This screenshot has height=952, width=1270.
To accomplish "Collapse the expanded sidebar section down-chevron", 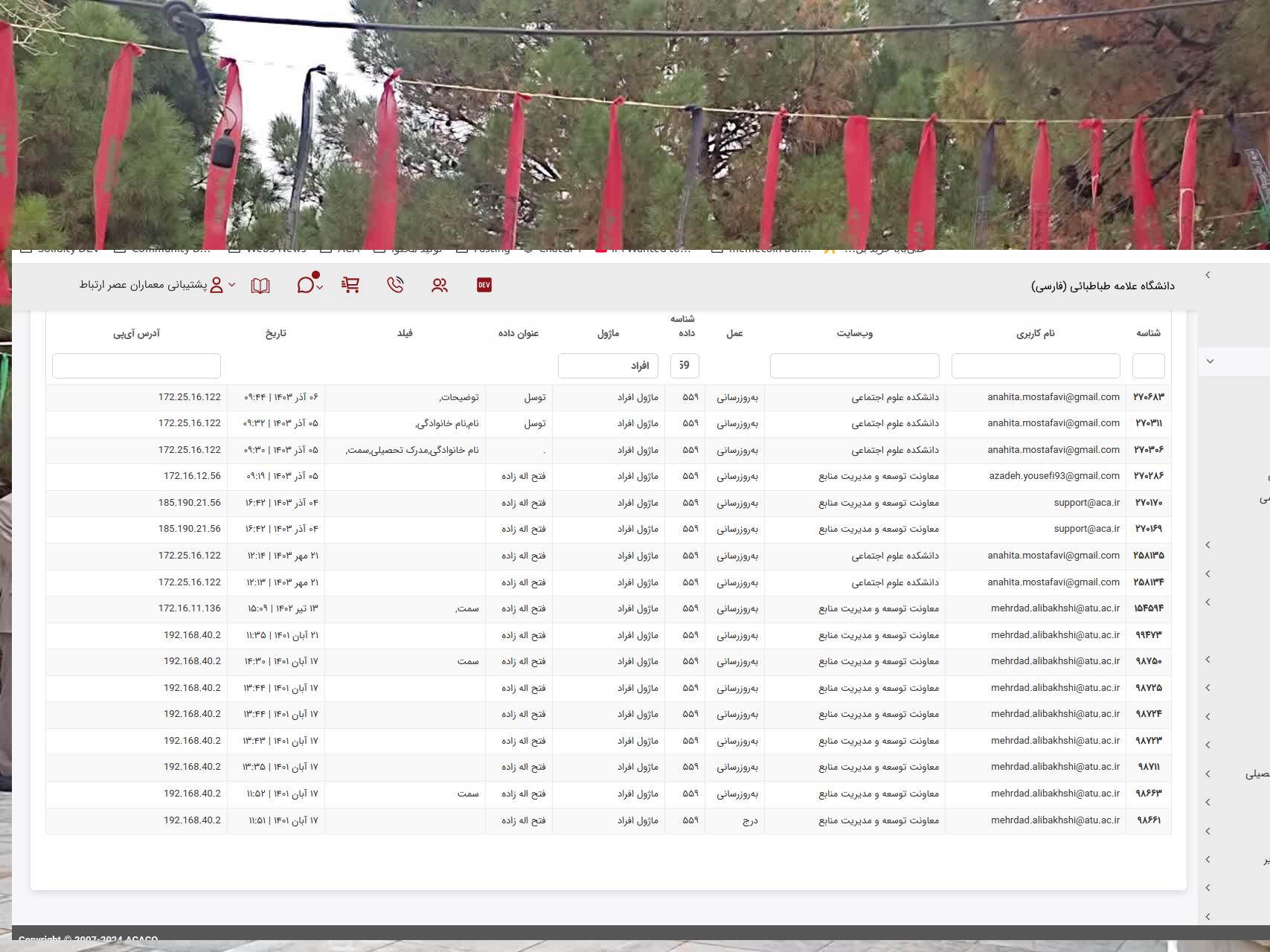I will point(1210,361).
